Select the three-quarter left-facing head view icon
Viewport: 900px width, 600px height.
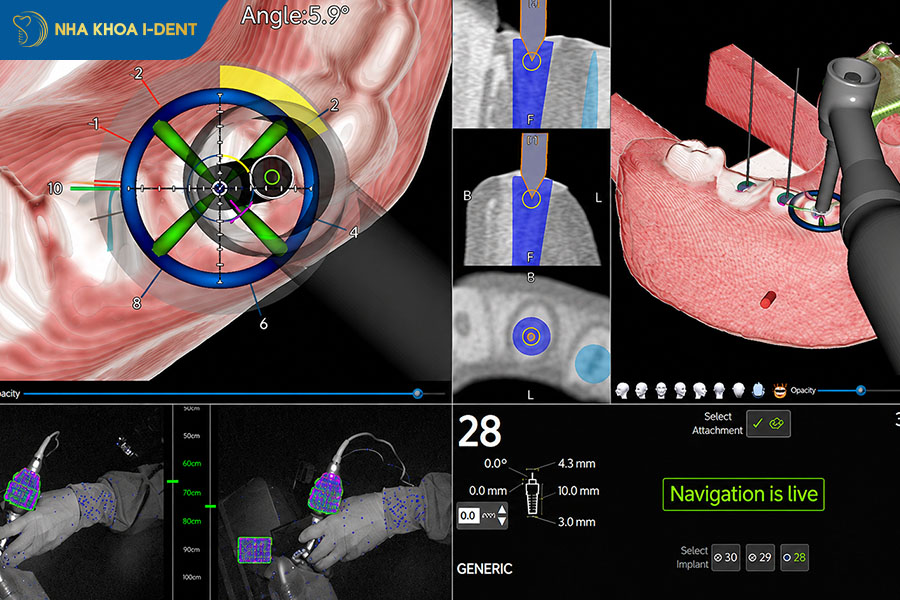pos(642,390)
